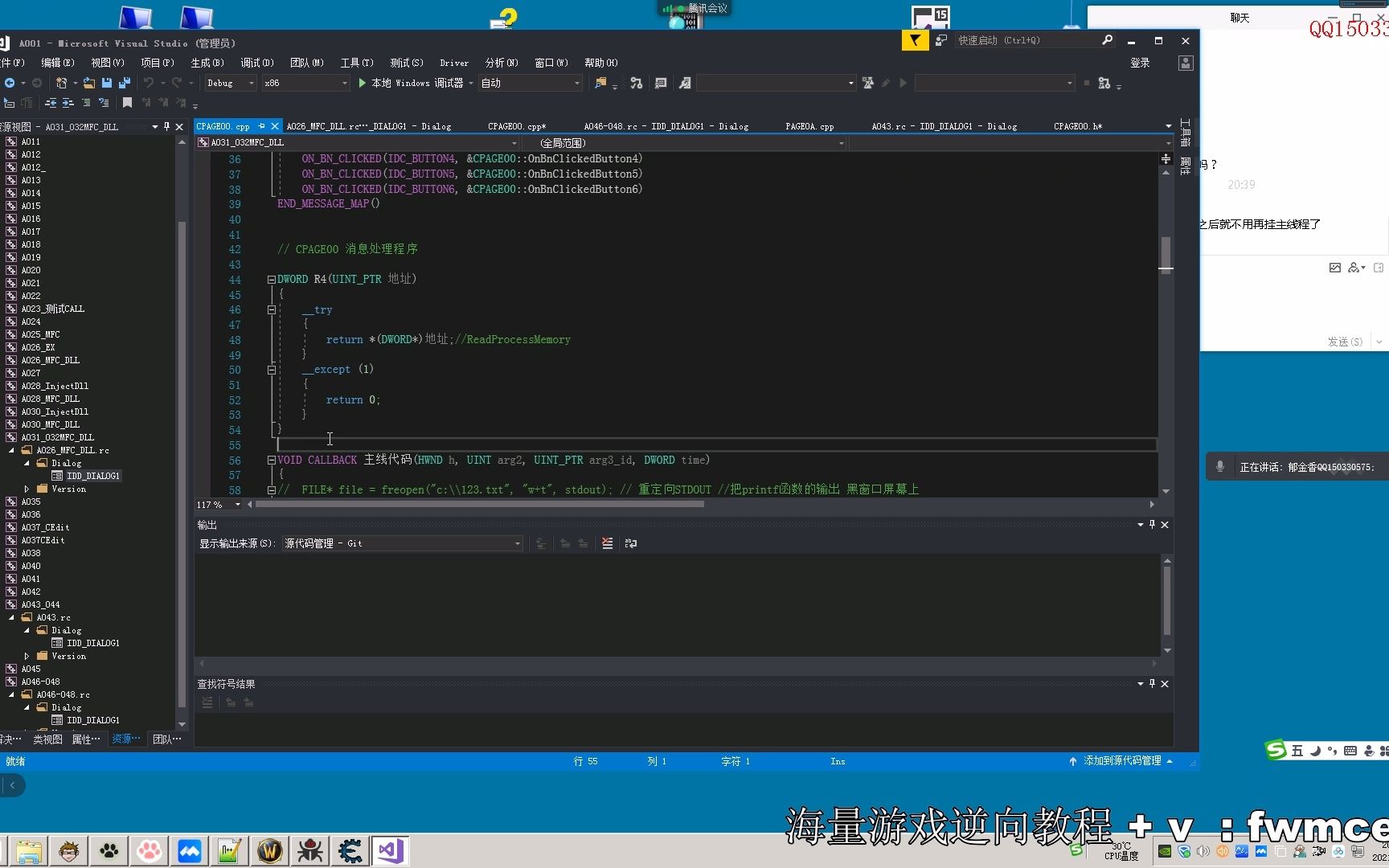
Task: Switch to the PAGE0A.cpp tab
Action: [809, 126]
